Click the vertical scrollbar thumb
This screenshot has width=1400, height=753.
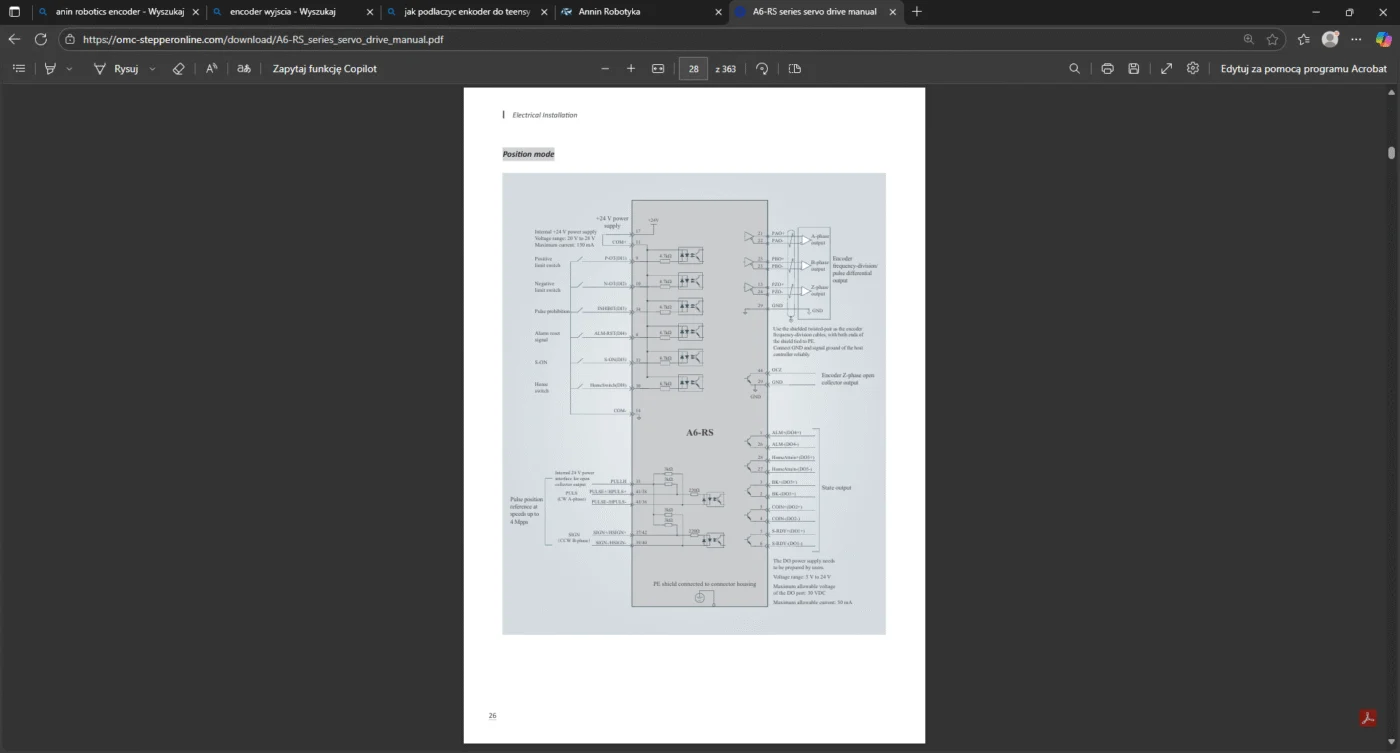click(1391, 153)
